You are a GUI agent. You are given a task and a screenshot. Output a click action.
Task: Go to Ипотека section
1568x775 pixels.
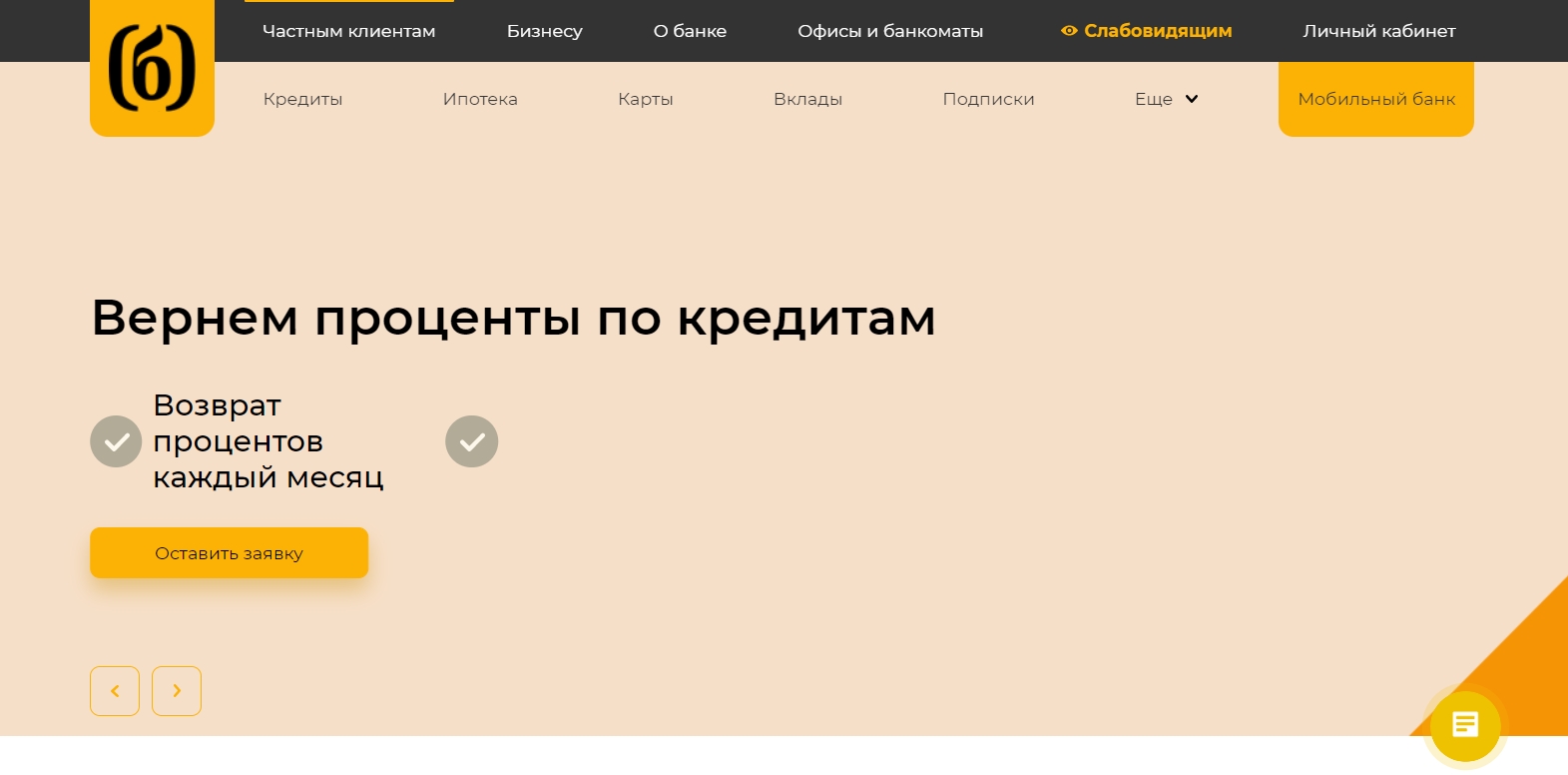pos(480,99)
